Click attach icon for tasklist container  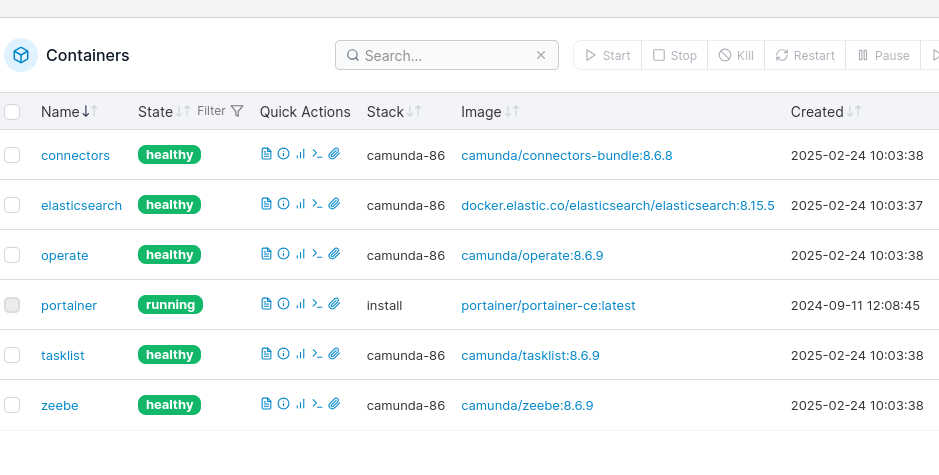(x=334, y=354)
